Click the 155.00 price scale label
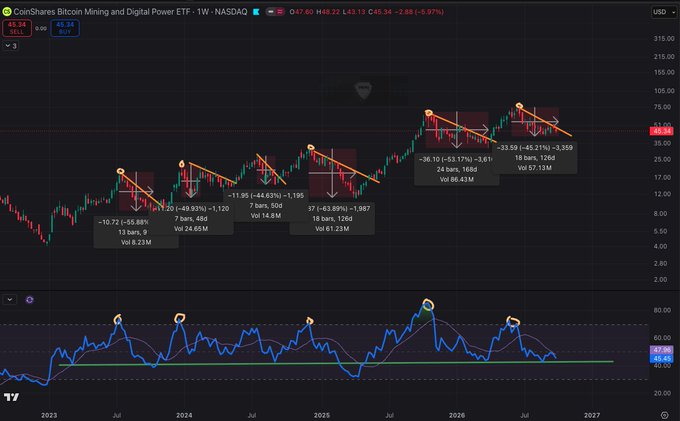 pos(664,72)
